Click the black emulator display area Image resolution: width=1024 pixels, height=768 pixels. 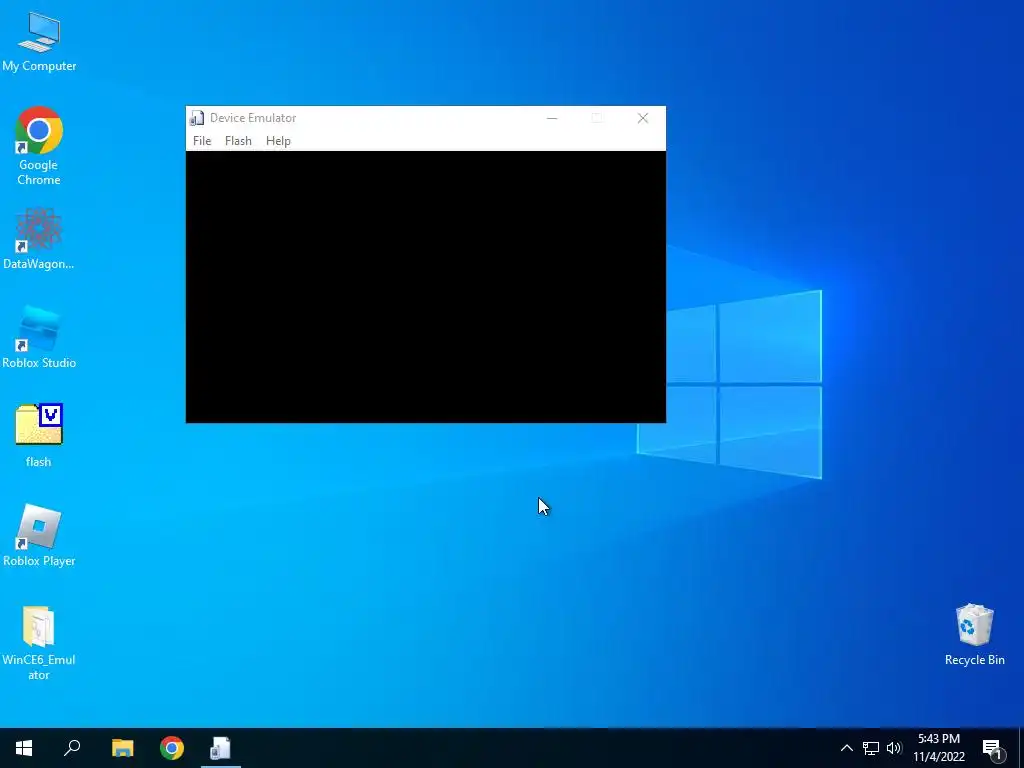click(426, 287)
